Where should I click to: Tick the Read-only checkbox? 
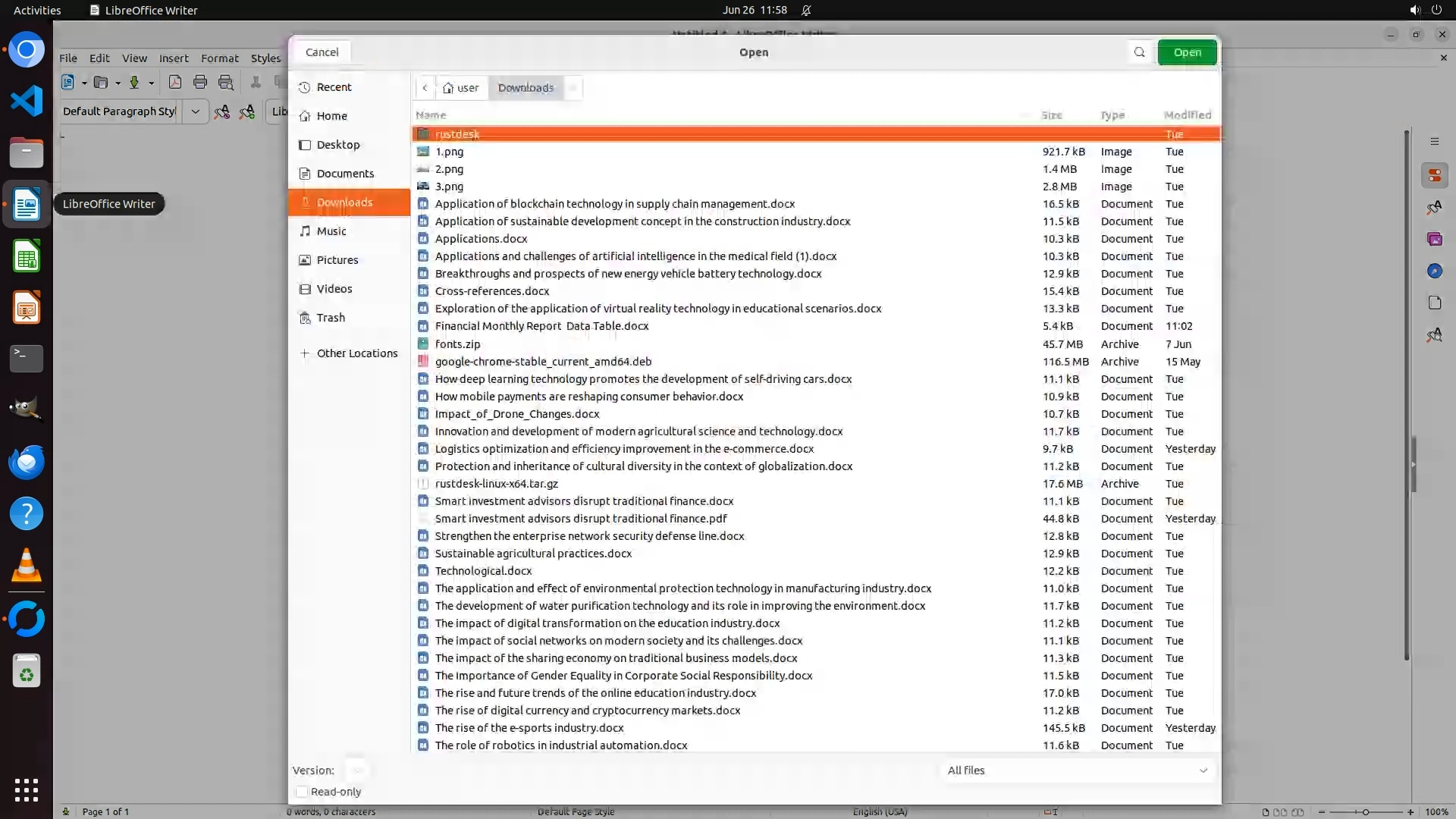click(x=302, y=792)
